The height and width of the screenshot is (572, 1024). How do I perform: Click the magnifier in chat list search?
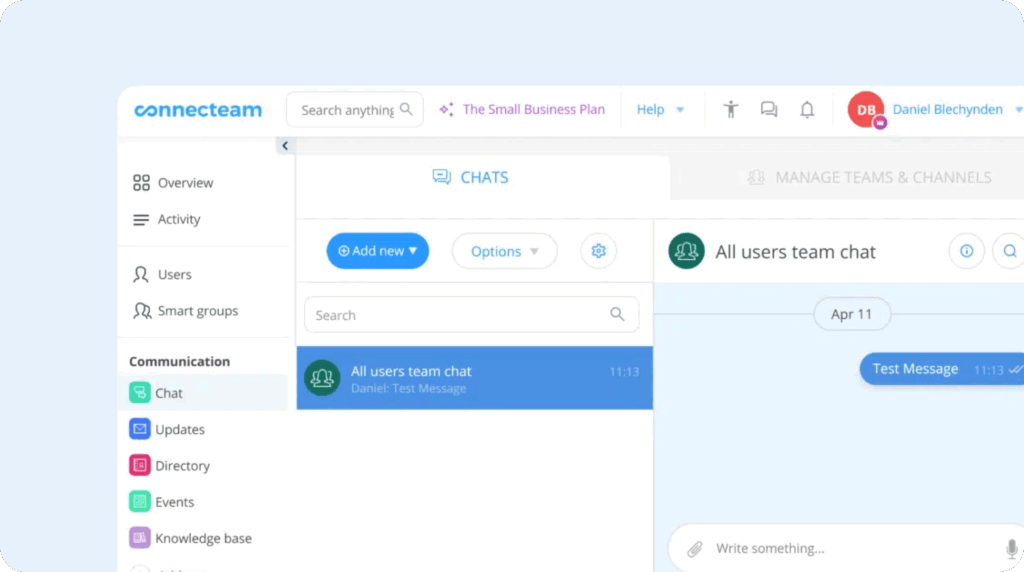(617, 315)
